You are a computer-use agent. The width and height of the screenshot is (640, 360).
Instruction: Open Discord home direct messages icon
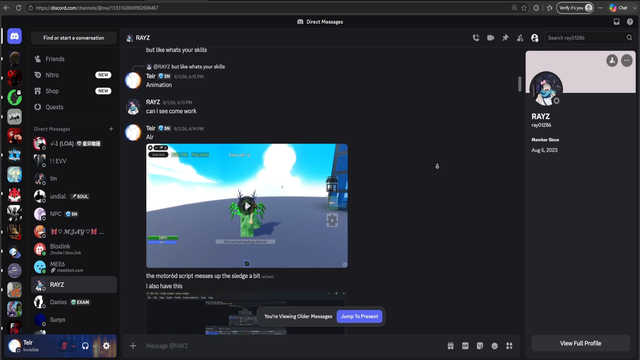click(14, 36)
